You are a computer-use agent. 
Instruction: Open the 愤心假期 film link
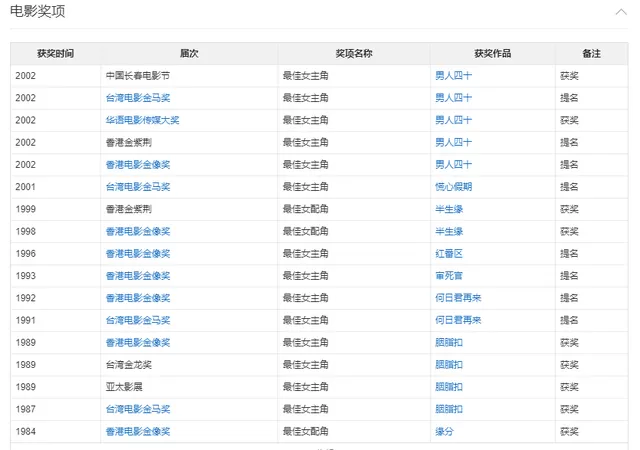click(453, 187)
